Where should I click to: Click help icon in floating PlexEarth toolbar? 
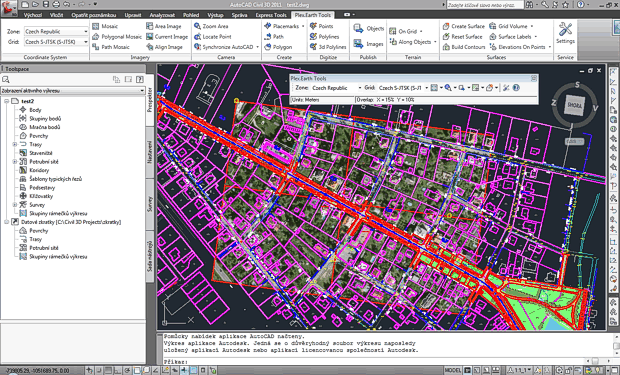tap(516, 88)
